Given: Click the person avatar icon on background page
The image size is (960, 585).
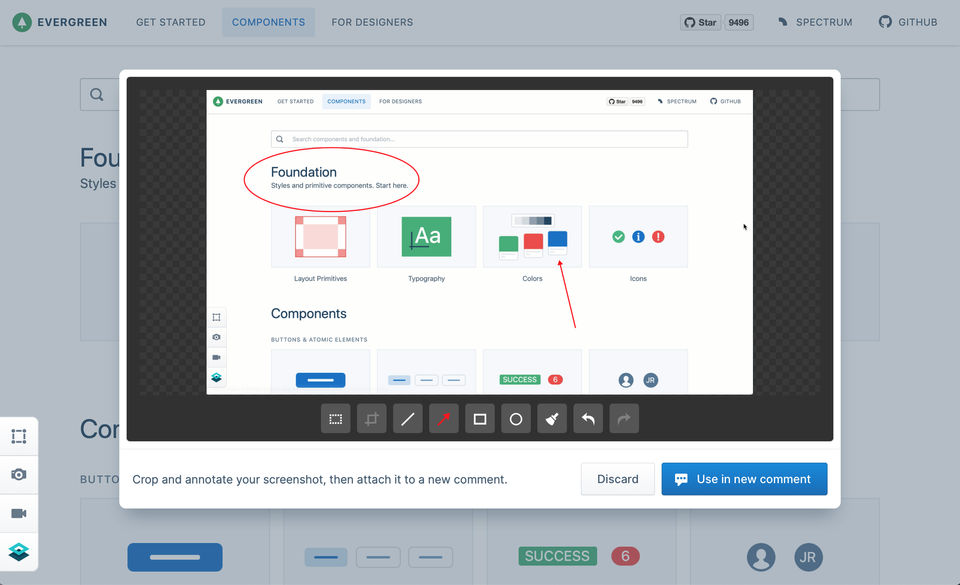Looking at the screenshot, I should tap(761, 557).
